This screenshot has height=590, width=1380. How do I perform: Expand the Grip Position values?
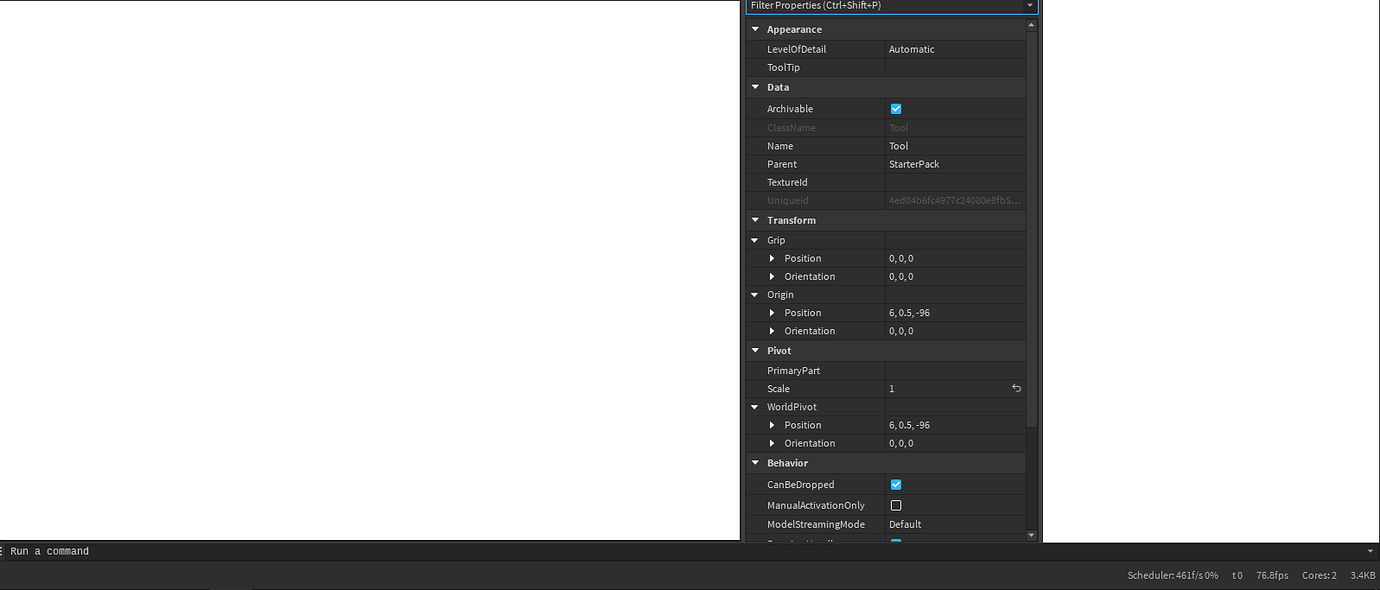[x=772, y=258]
